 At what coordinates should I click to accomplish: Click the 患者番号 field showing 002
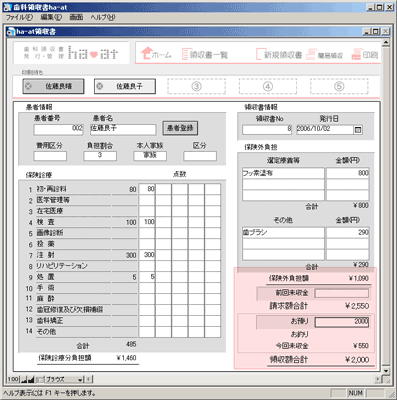(x=58, y=129)
